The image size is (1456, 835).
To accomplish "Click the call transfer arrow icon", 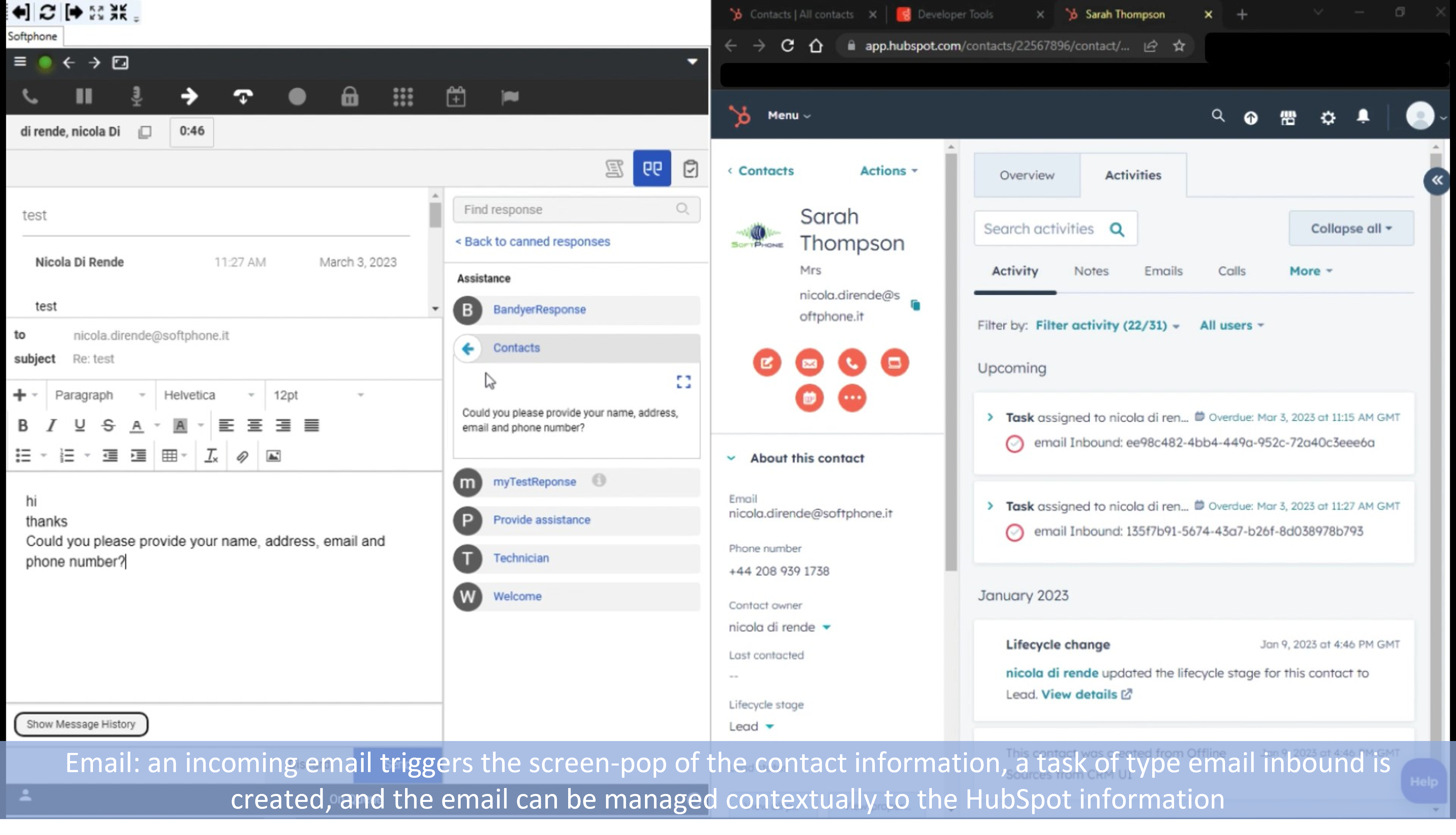I will pyautogui.click(x=189, y=96).
